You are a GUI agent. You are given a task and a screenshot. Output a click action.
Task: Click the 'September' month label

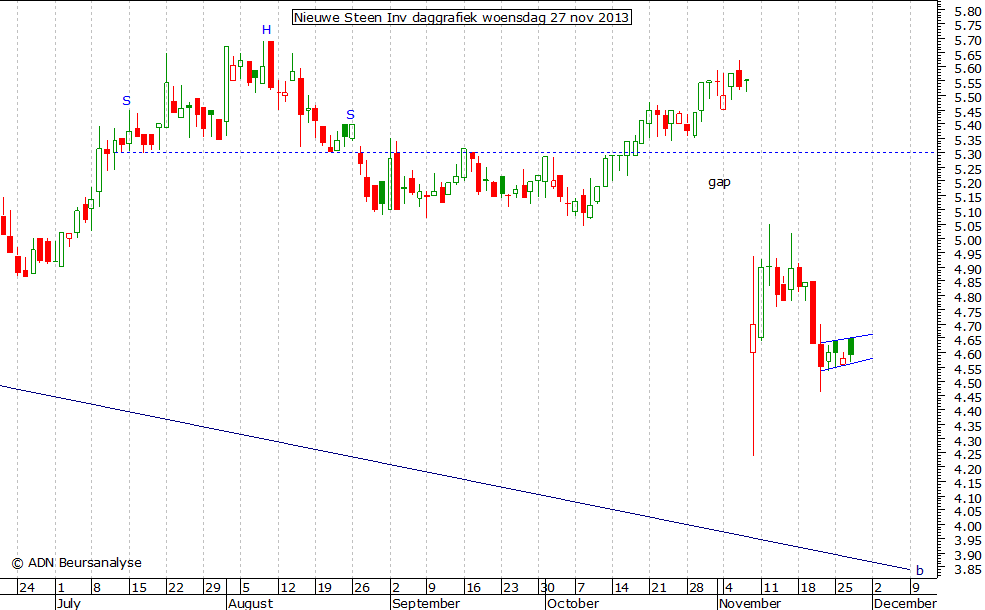pos(426,603)
